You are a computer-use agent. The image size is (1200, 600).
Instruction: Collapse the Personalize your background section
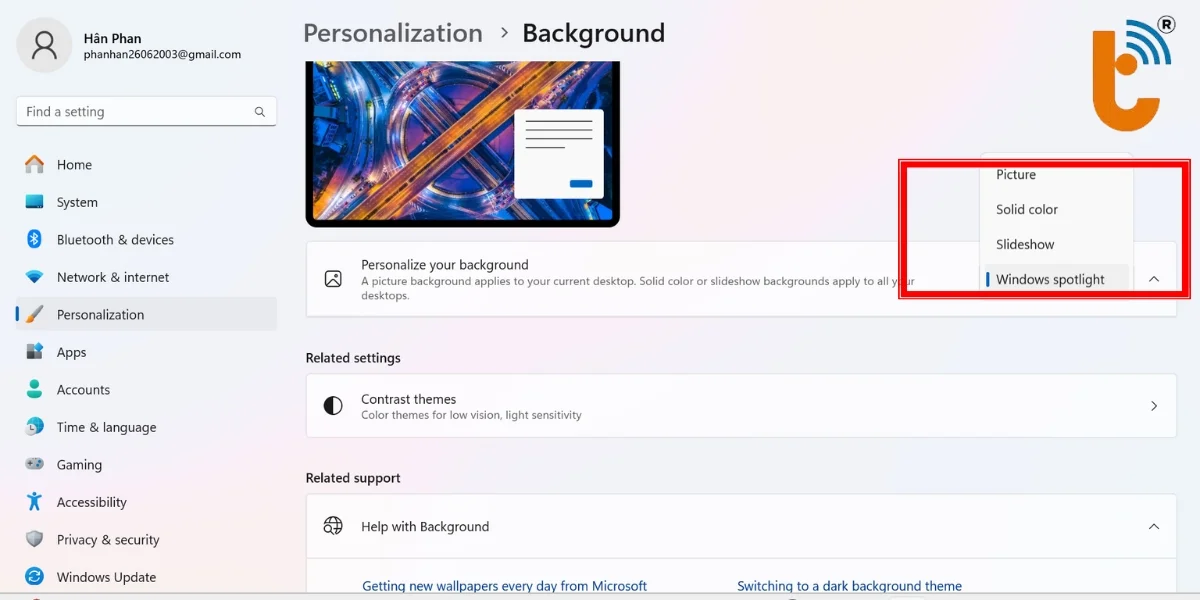pos(1154,279)
